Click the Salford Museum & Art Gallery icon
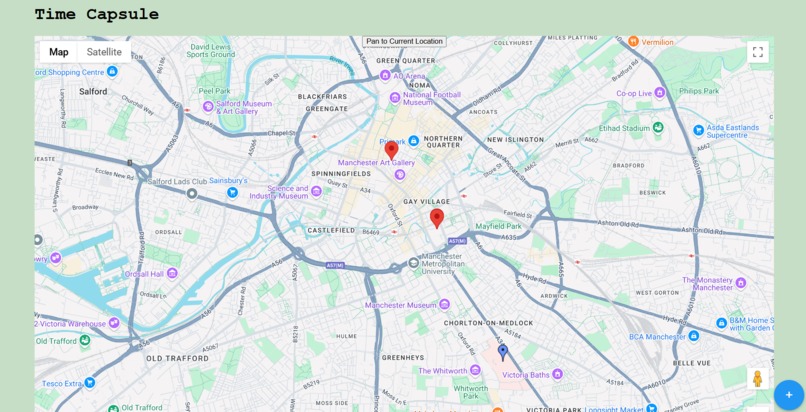Image resolution: width=806 pixels, height=412 pixels. pos(208,106)
